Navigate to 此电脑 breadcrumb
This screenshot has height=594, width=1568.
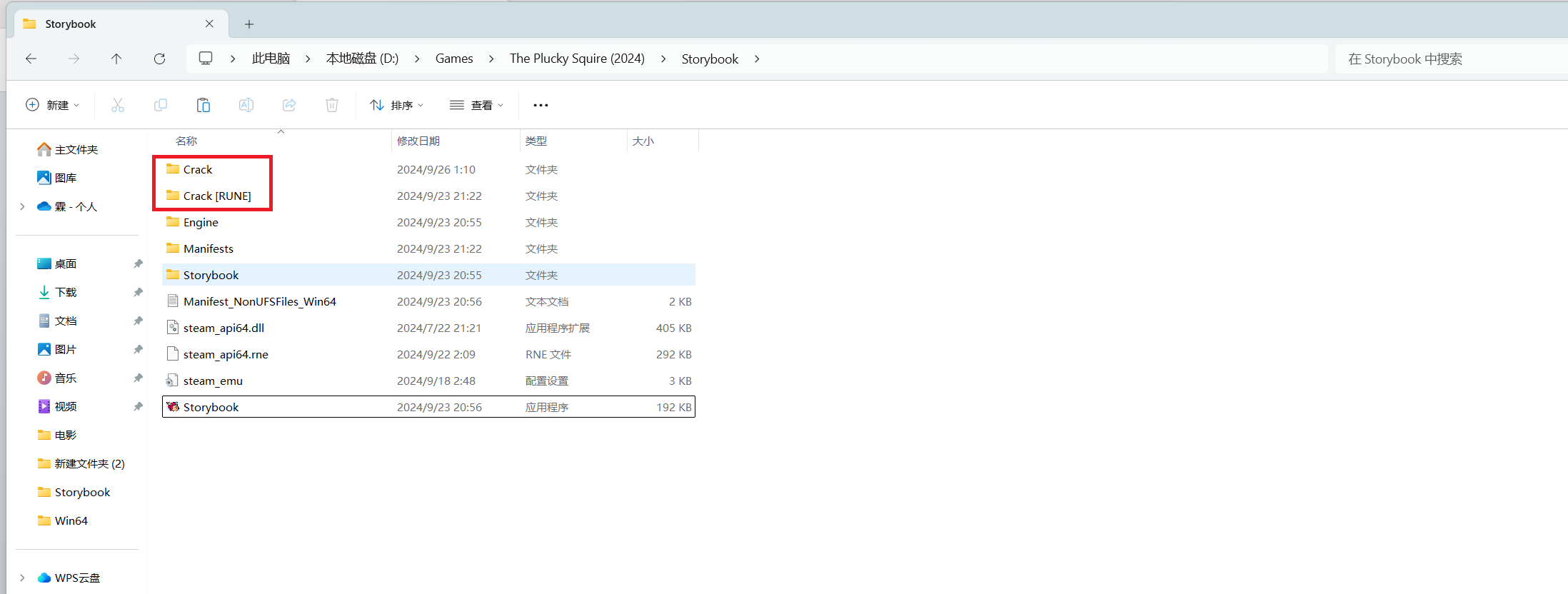(x=271, y=59)
